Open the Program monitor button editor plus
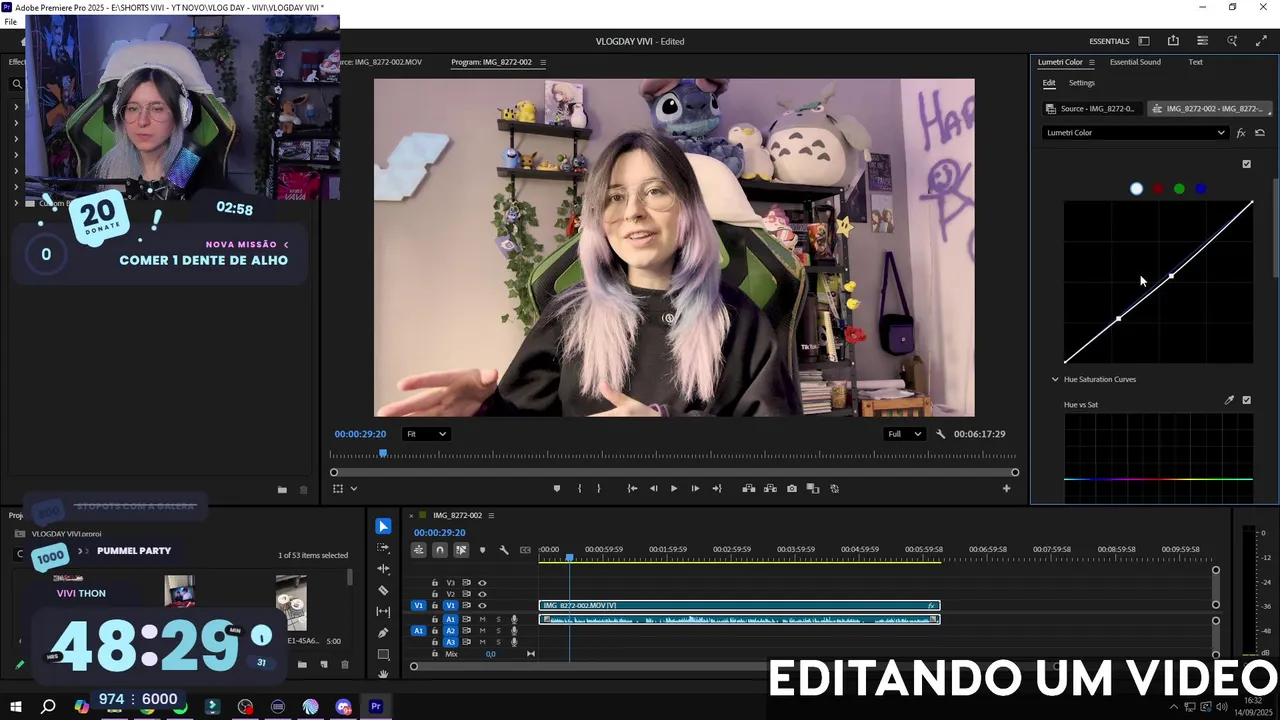This screenshot has width=1280, height=720. (x=1006, y=489)
